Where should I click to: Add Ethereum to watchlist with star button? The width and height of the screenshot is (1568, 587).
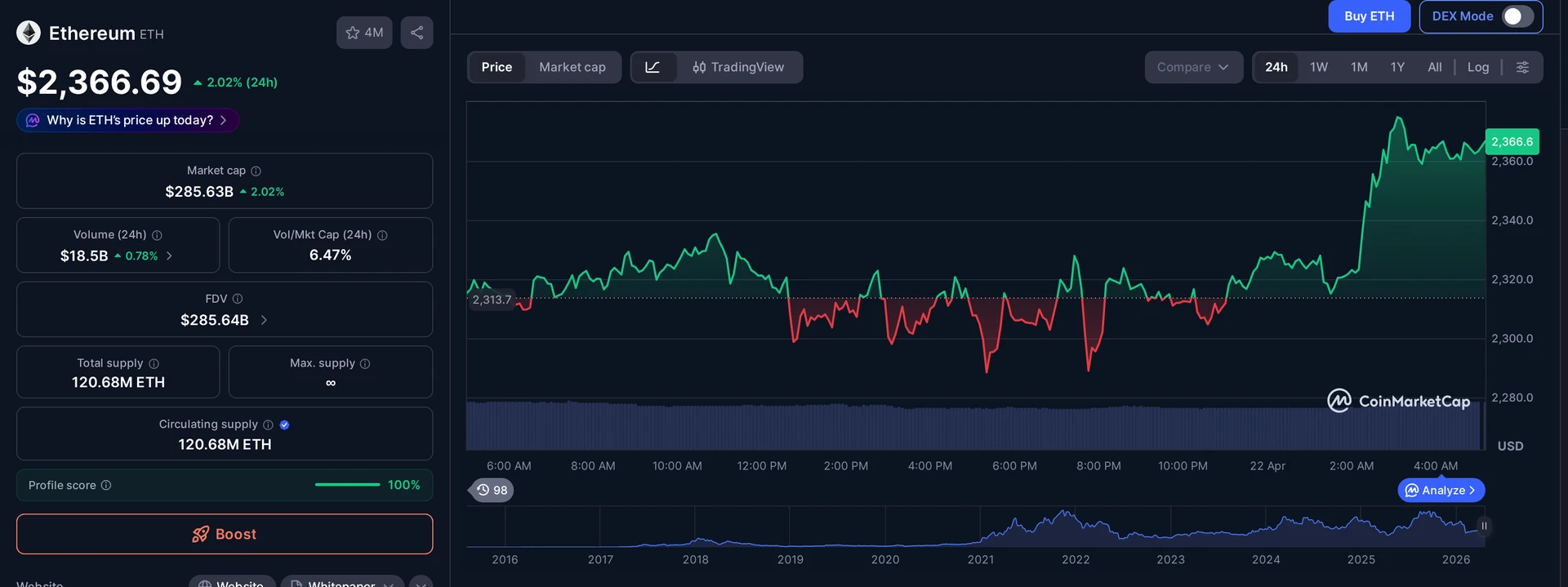pyautogui.click(x=364, y=33)
